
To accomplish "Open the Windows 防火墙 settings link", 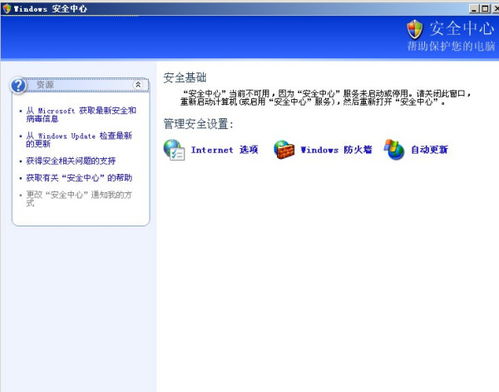I will click(336, 150).
